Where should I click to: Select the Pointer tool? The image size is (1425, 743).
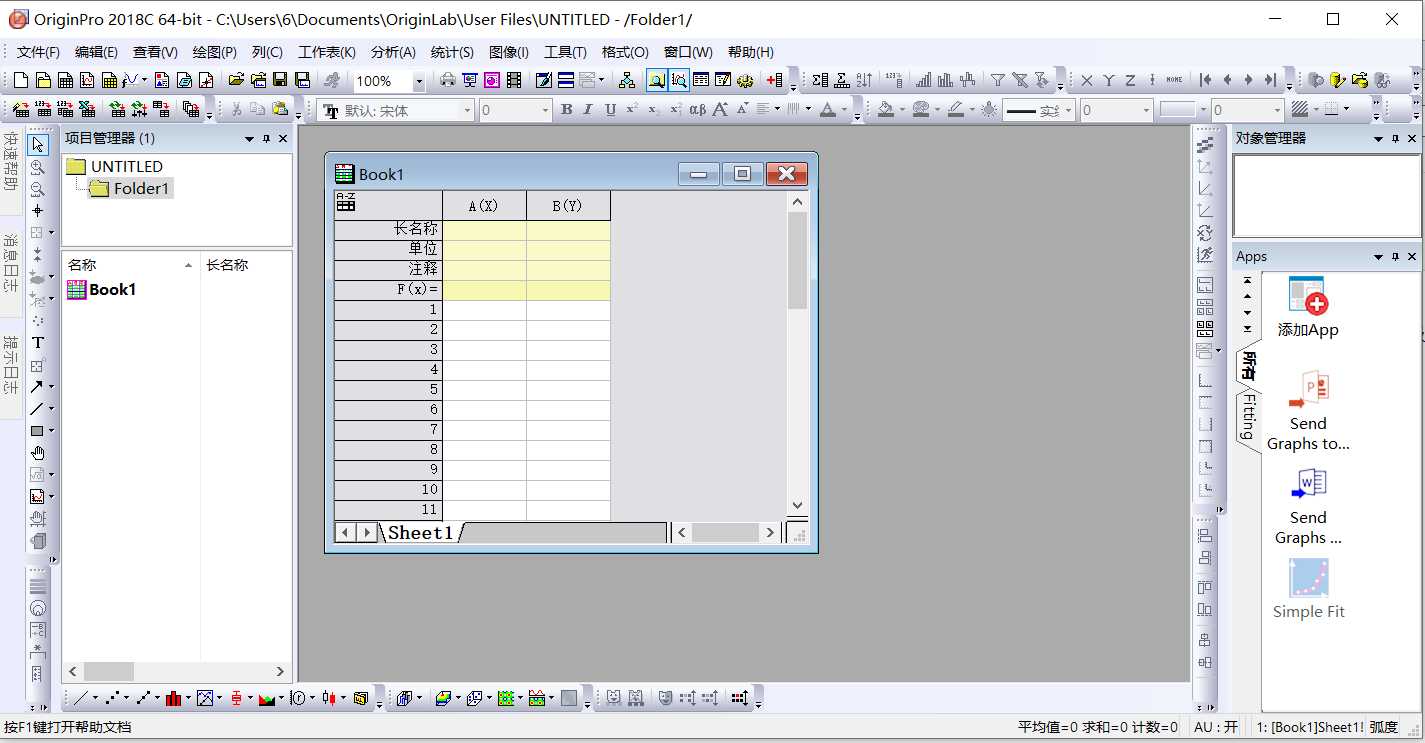(x=38, y=145)
